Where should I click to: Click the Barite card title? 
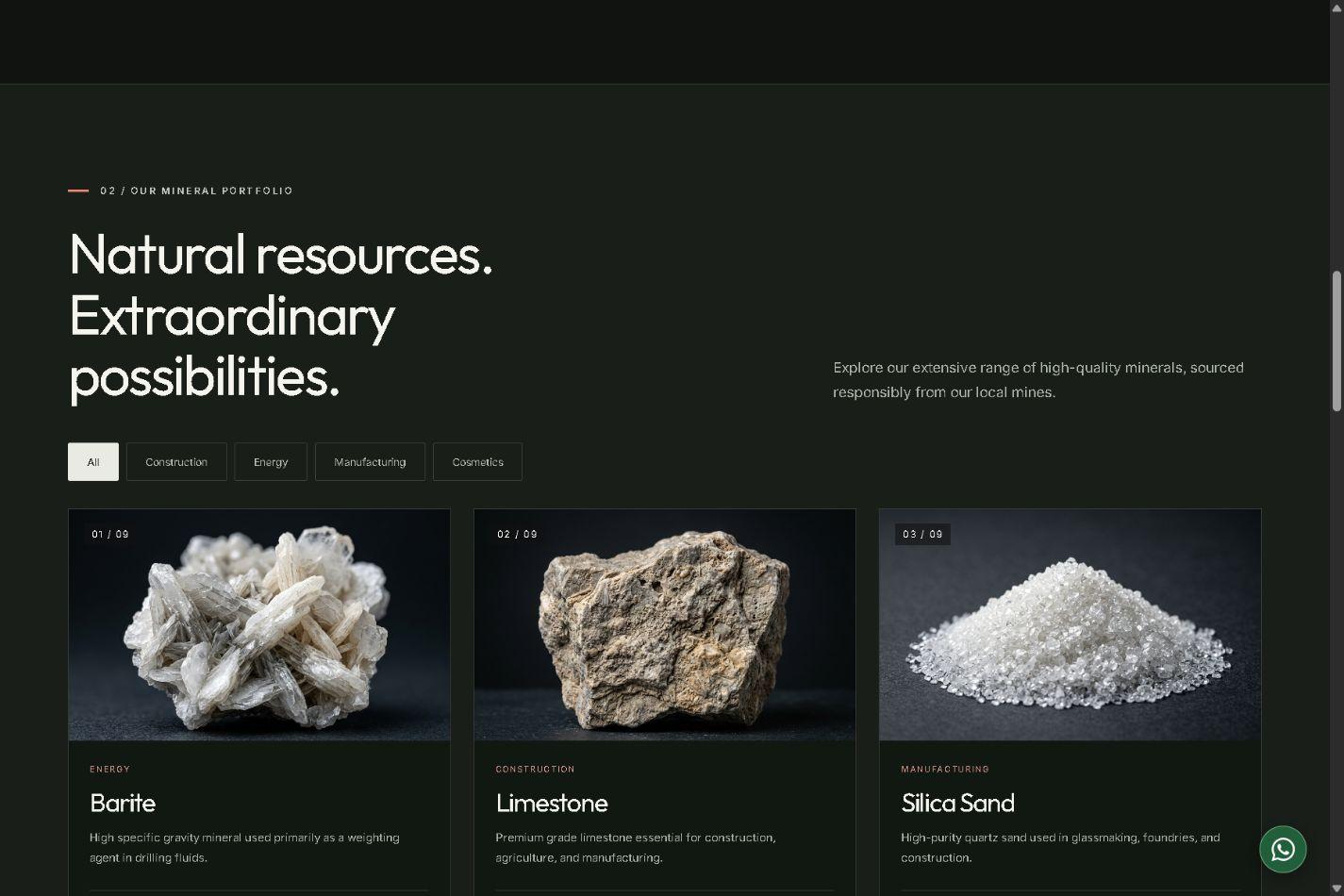pyautogui.click(x=123, y=803)
